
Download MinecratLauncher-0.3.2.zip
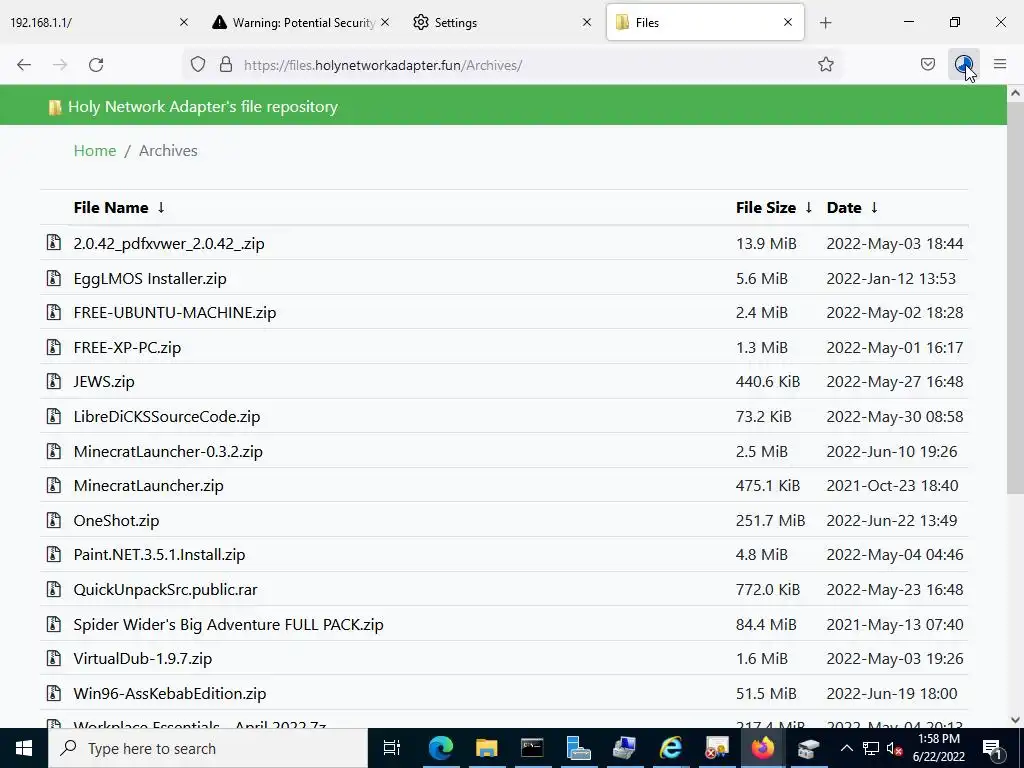pos(168,451)
